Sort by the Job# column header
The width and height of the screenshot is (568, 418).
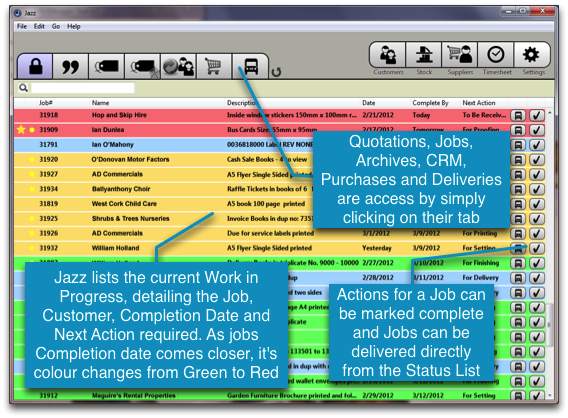46,103
